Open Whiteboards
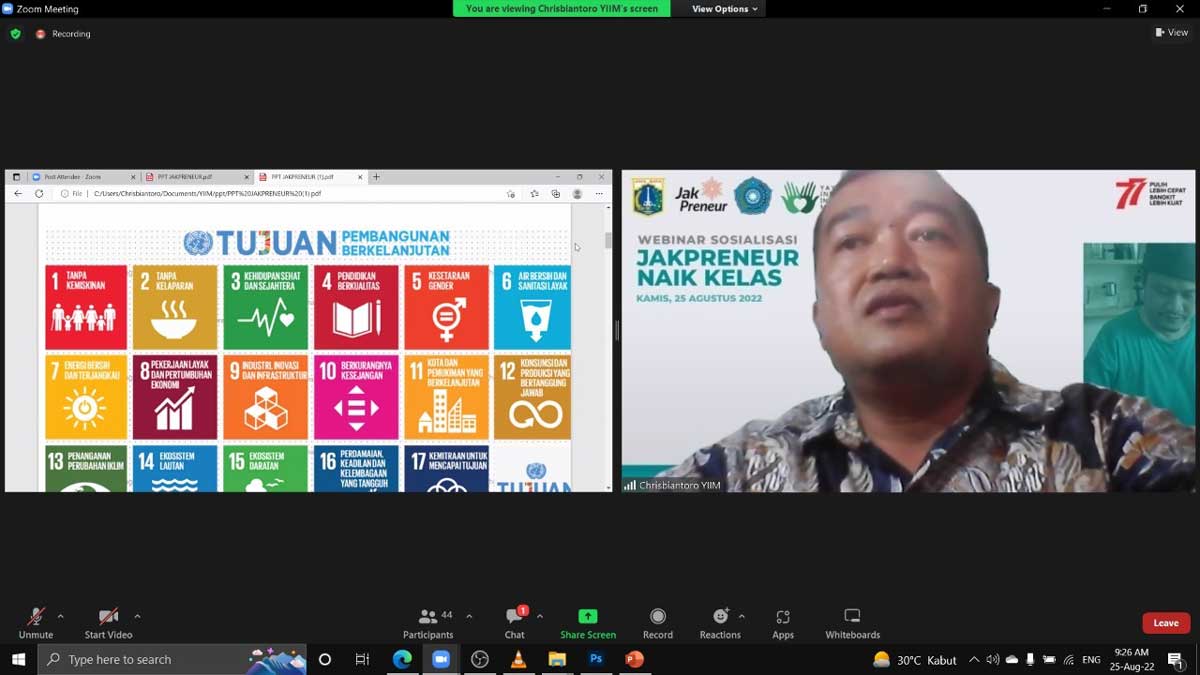 852,618
